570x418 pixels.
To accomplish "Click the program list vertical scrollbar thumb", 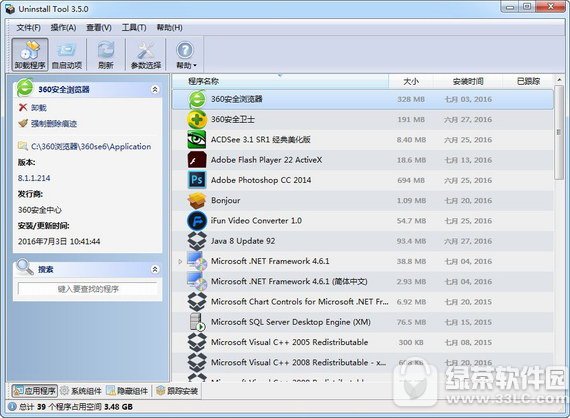I will tap(559, 132).
